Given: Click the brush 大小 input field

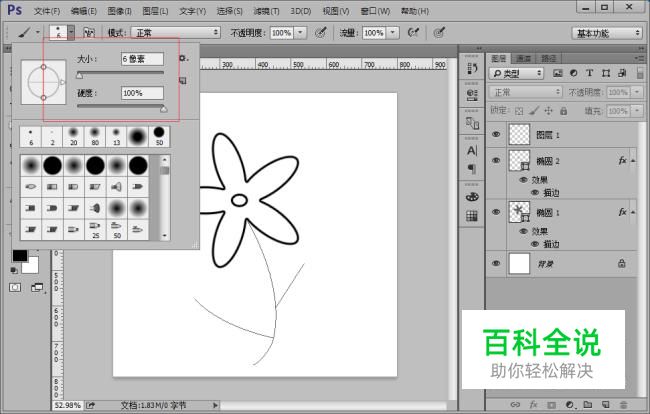Looking at the screenshot, I should [x=141, y=59].
